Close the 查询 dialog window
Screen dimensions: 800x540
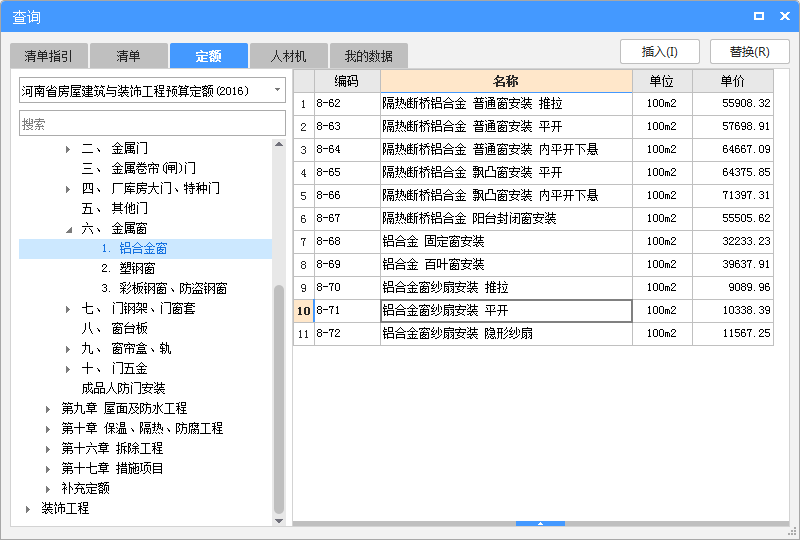(x=785, y=16)
